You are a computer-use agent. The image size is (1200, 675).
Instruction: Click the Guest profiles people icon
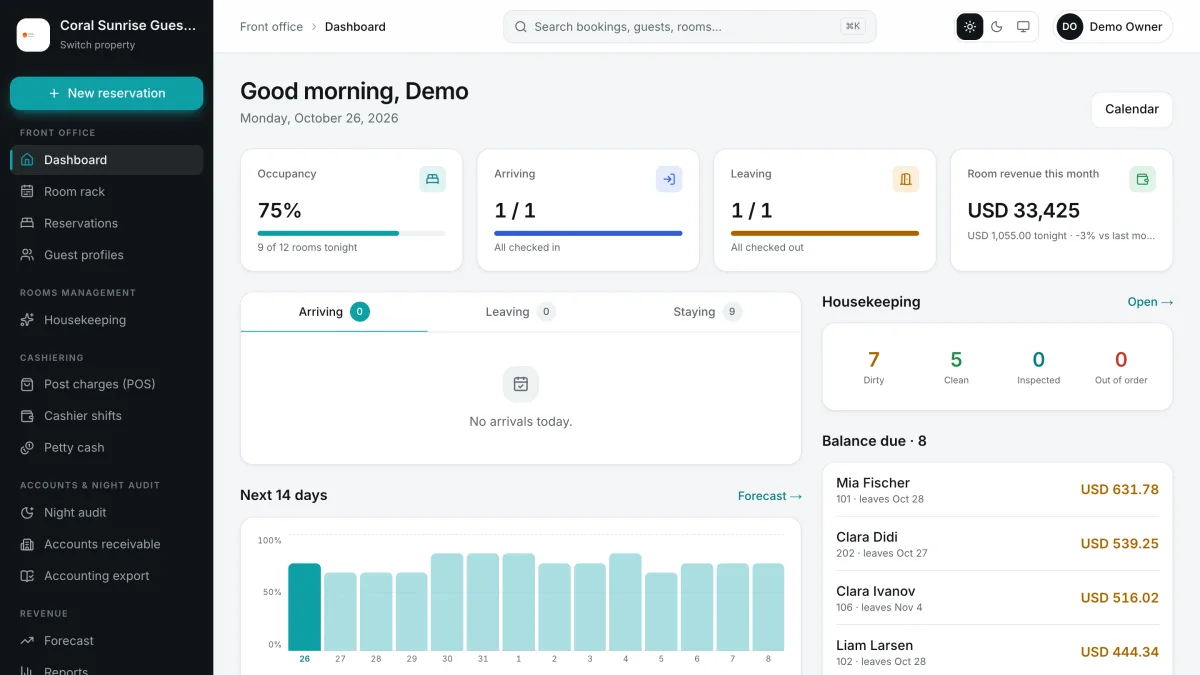[27, 255]
